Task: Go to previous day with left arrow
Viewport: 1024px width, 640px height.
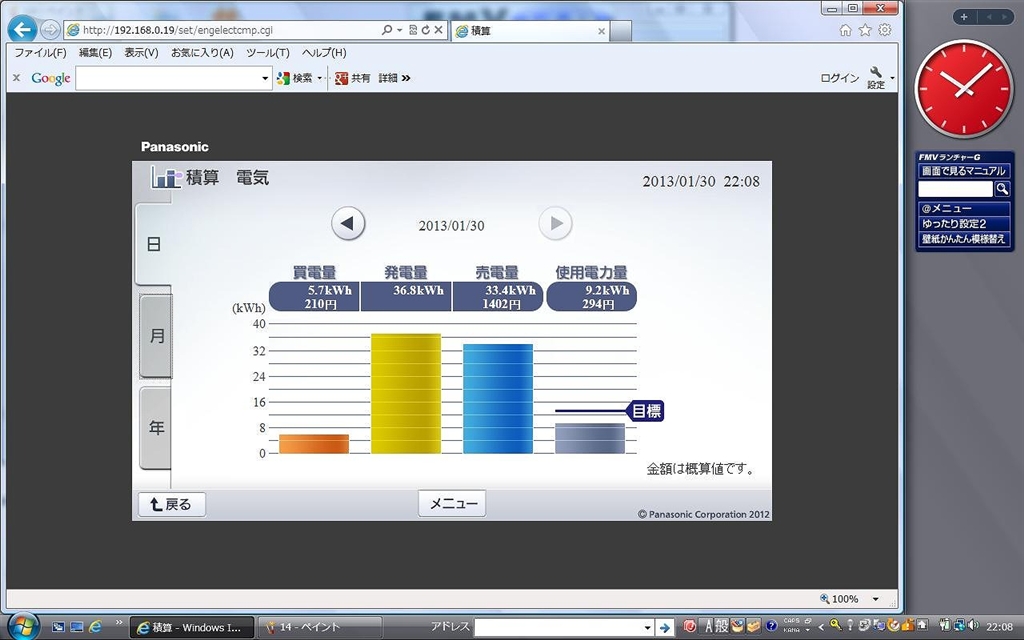Action: pyautogui.click(x=348, y=223)
